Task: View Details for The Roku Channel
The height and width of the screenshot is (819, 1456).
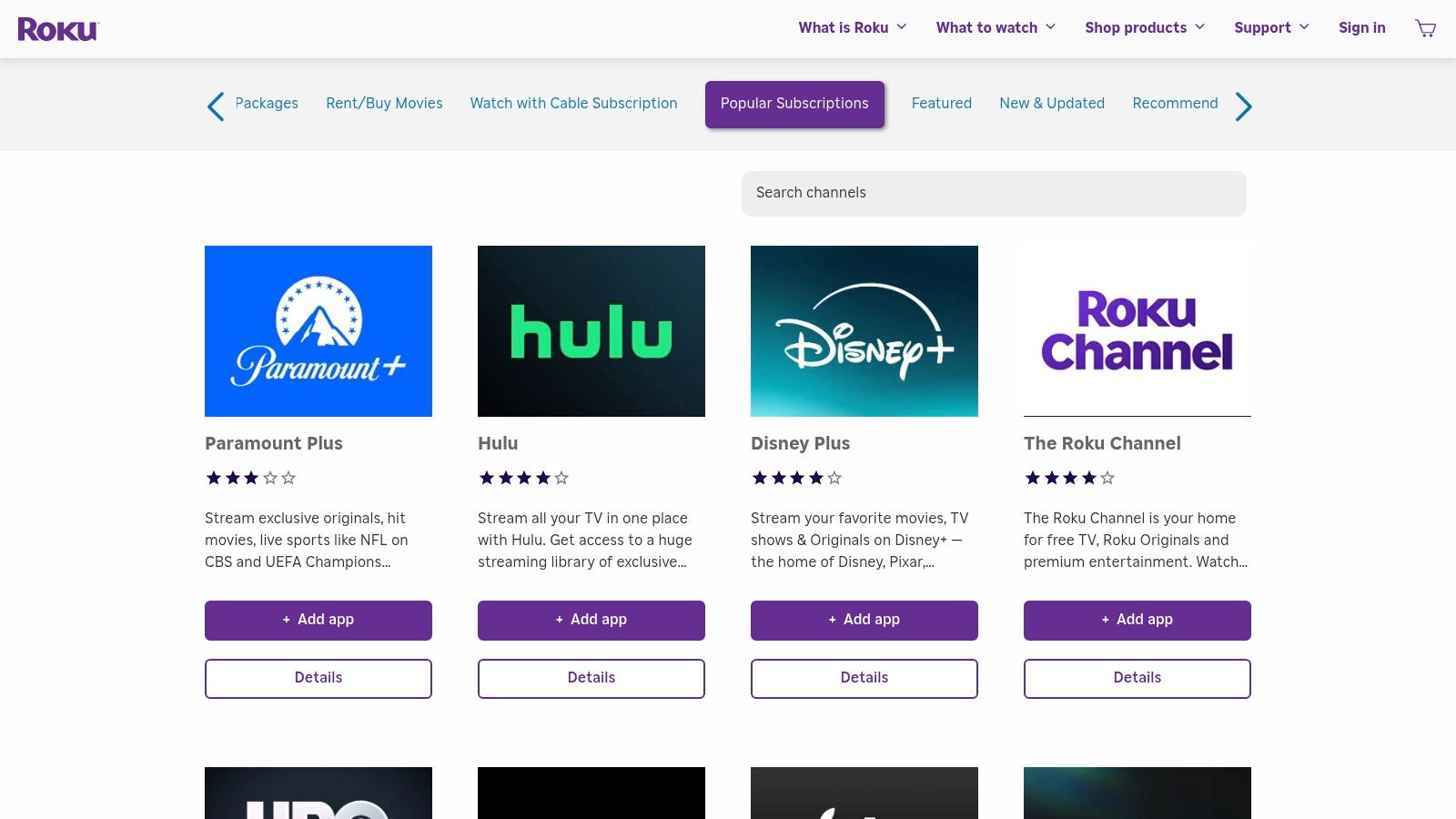Action: point(1137,678)
